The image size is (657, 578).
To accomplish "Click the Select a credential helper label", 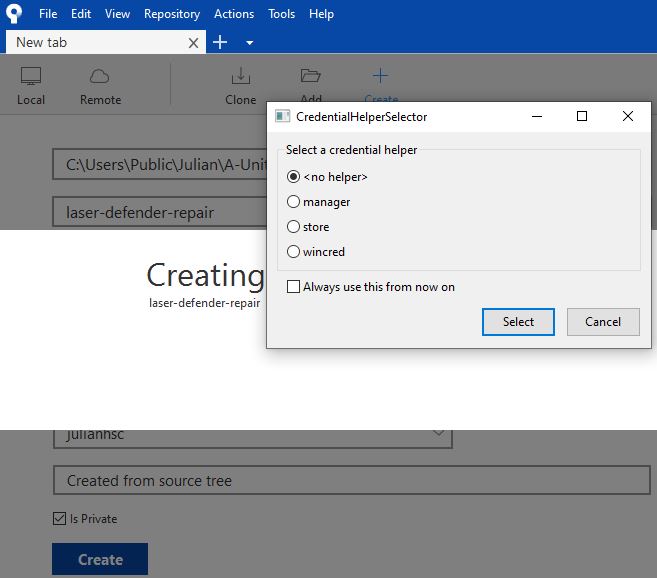I will click(x=351, y=150).
